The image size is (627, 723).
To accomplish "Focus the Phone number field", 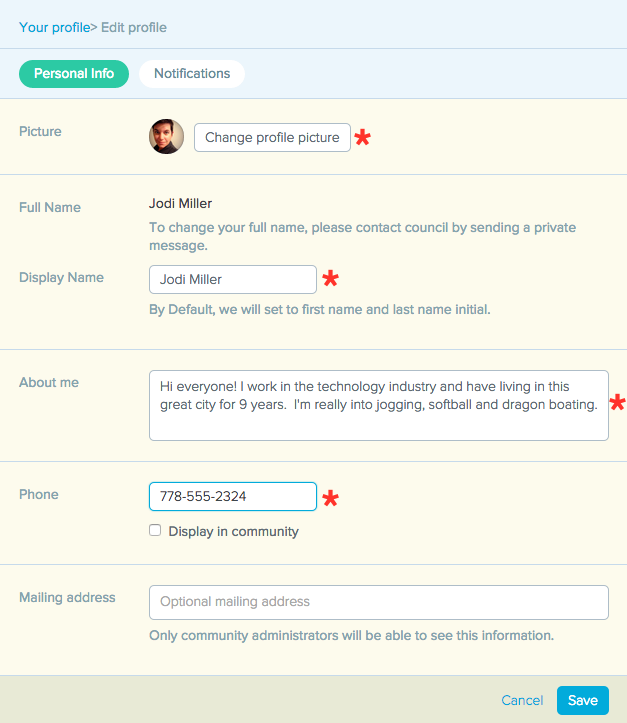I will click(232, 497).
